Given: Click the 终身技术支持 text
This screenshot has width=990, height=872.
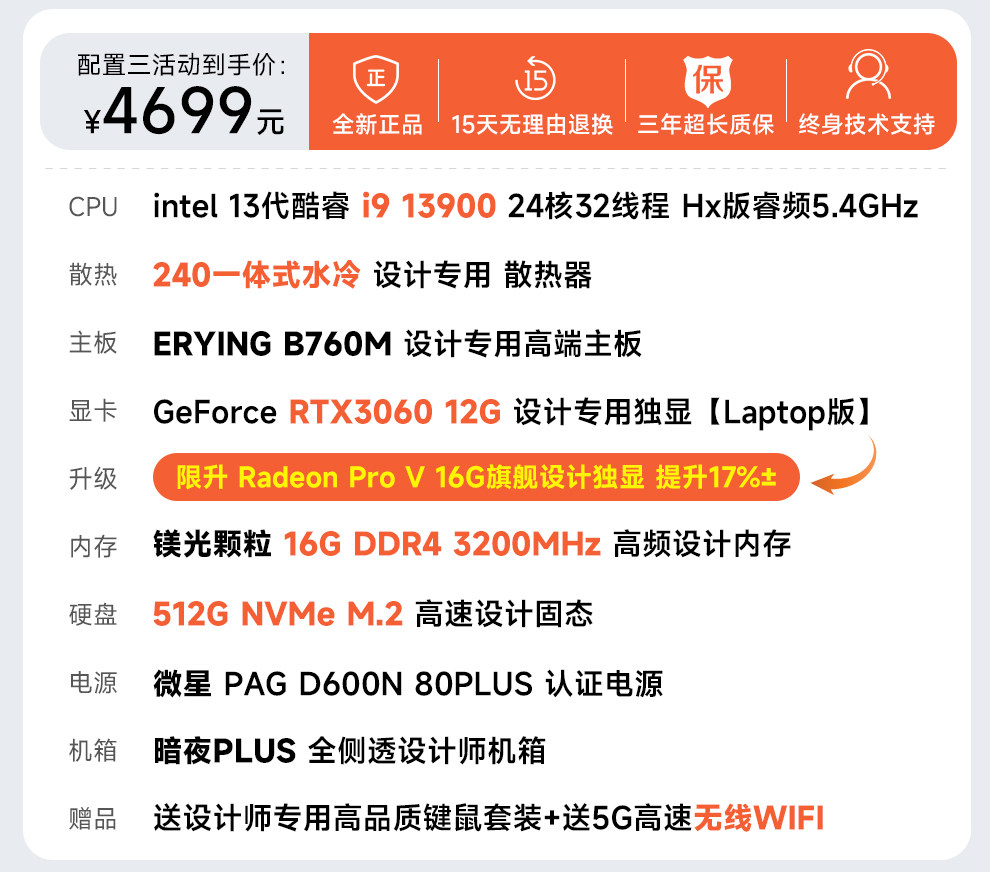Looking at the screenshot, I should pos(867,124).
